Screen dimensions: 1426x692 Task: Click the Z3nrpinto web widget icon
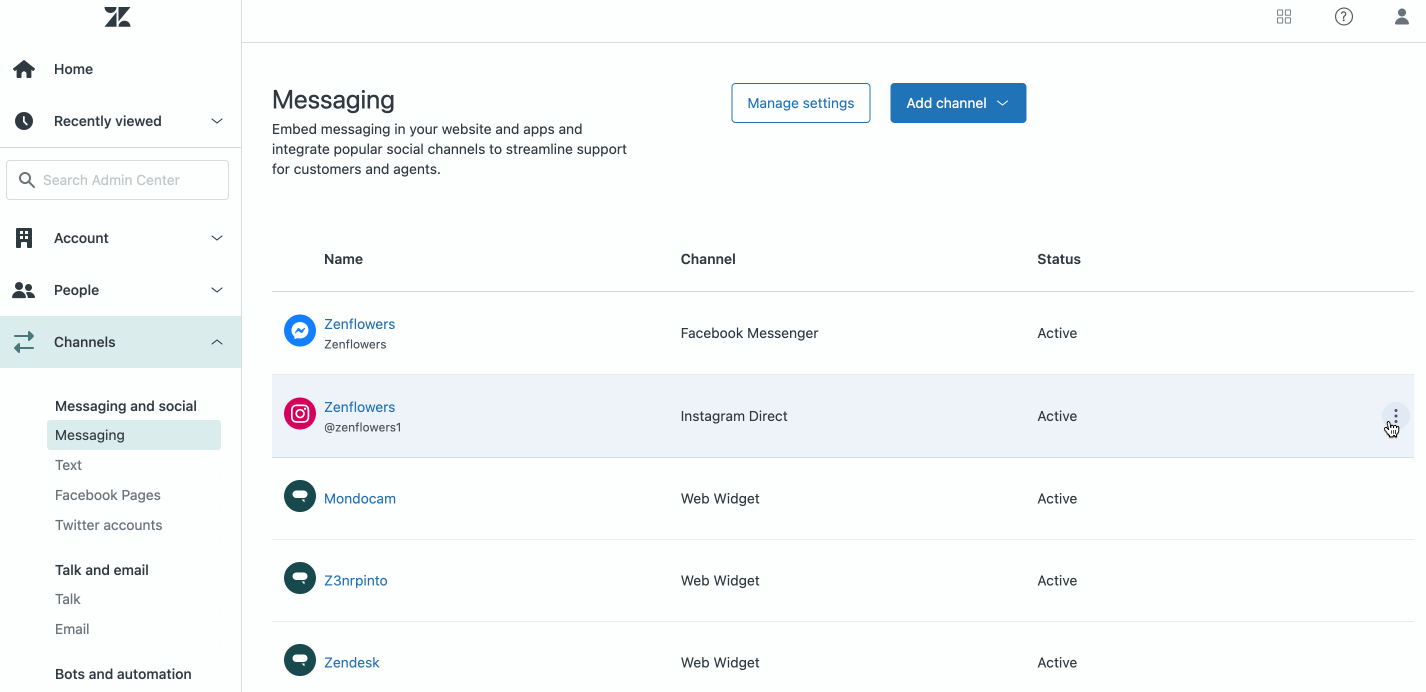[x=300, y=578]
